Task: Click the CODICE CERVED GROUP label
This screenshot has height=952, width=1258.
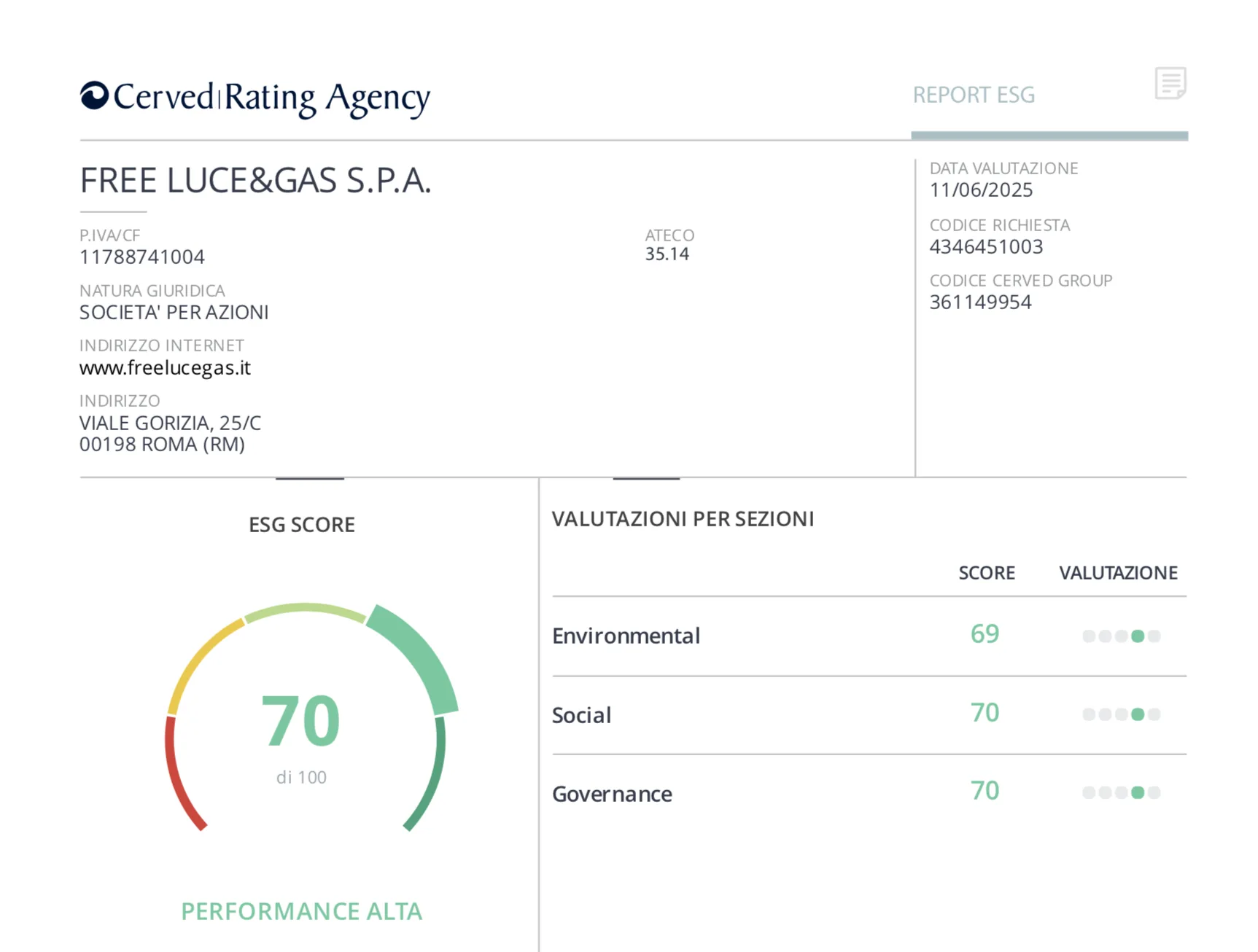Action: 1021,281
